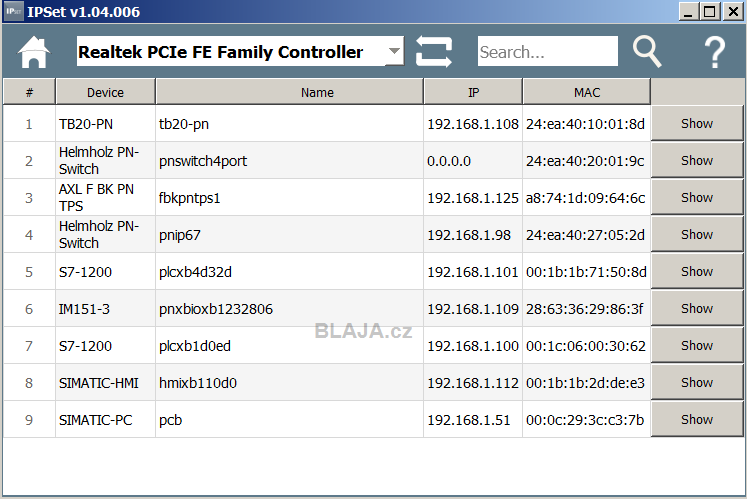Sort by the MAC column header

pos(587,92)
